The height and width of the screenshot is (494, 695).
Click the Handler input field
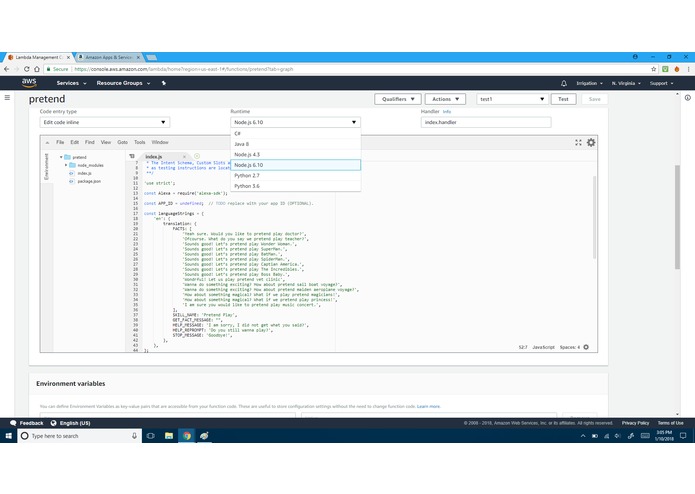[x=486, y=122]
